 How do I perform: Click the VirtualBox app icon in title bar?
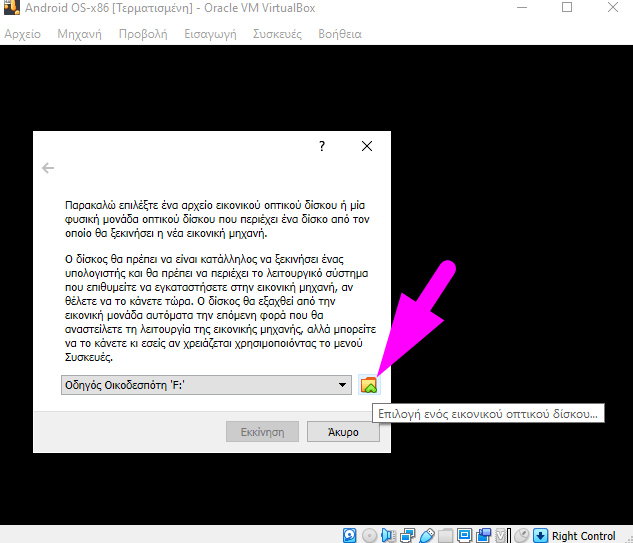pyautogui.click(x=12, y=7)
